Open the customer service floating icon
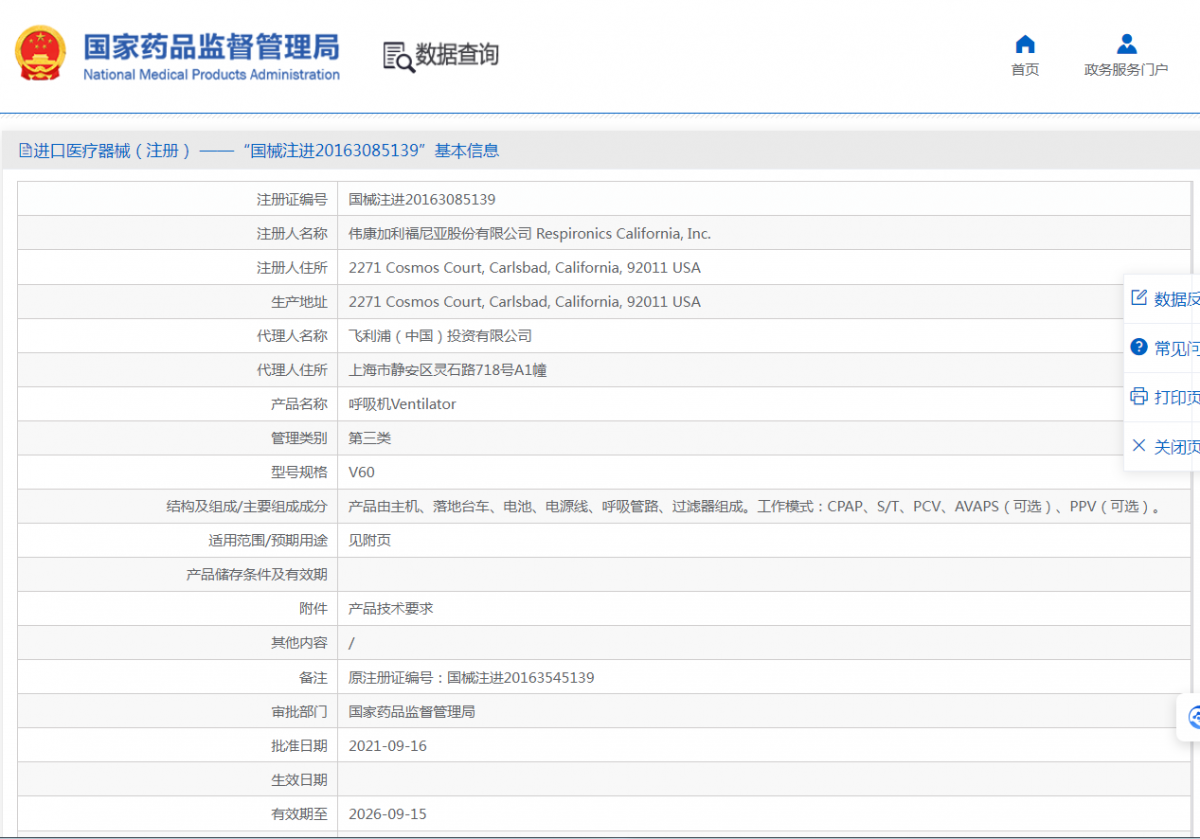The height and width of the screenshot is (839, 1200). click(x=1193, y=717)
